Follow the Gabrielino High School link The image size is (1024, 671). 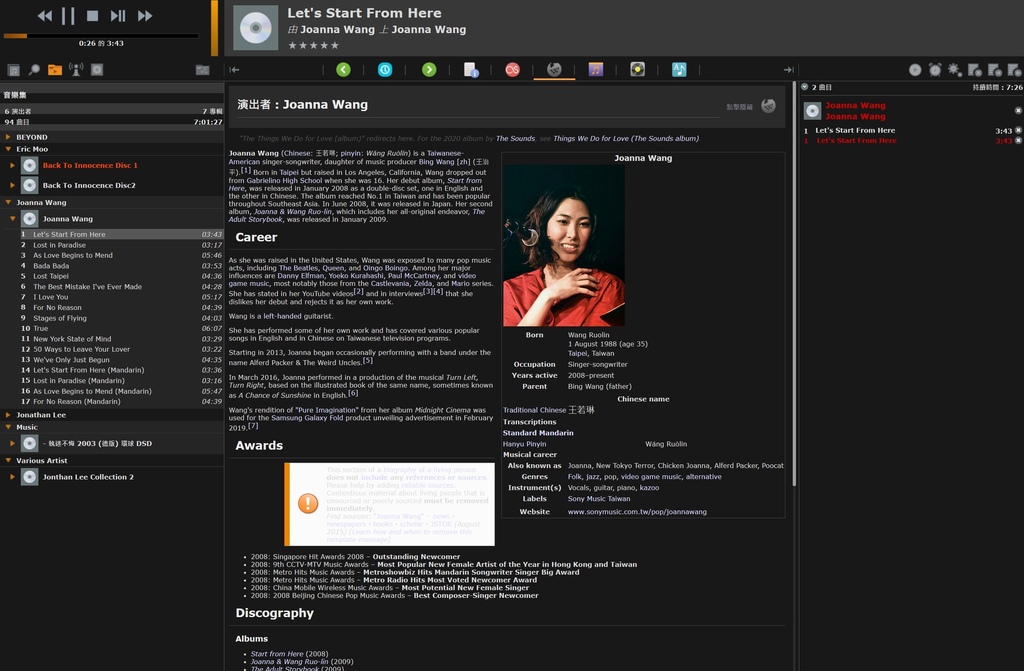click(284, 180)
